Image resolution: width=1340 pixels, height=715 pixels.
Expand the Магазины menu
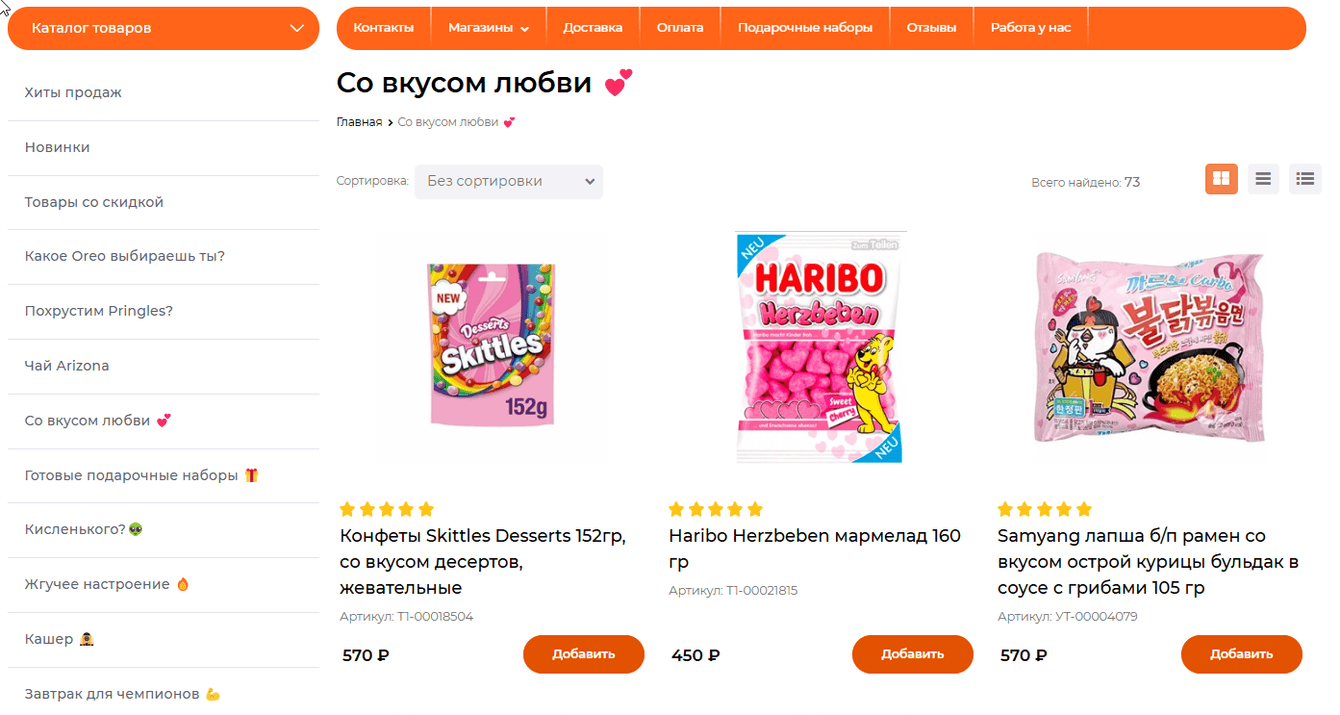coord(488,28)
